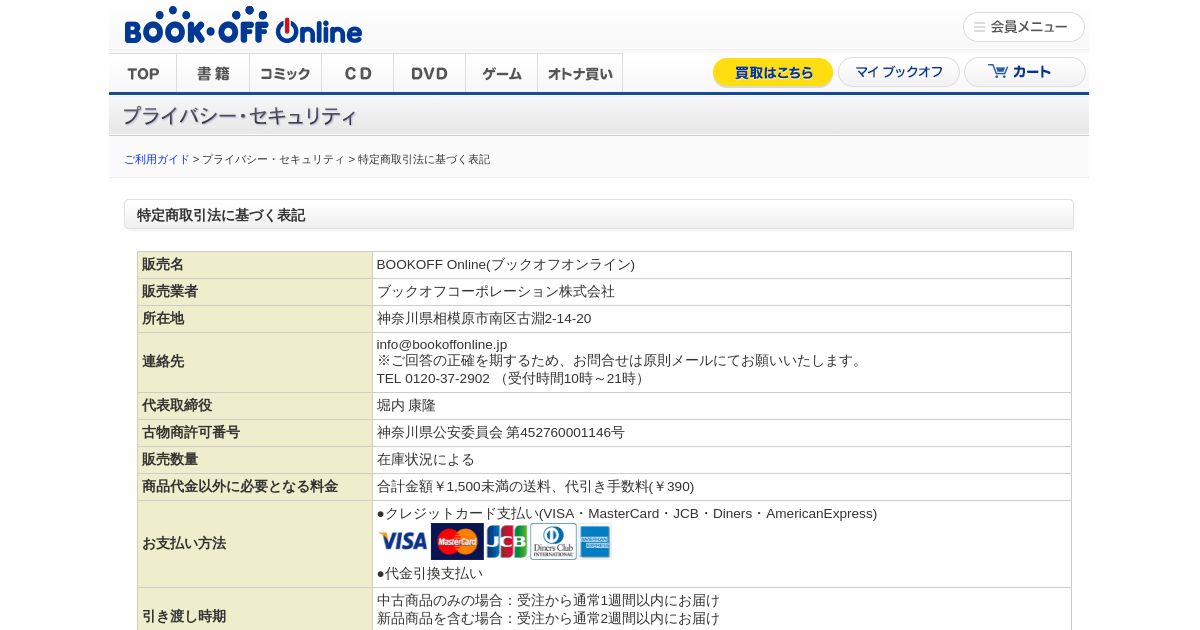Go to the TOP tab
Viewport: 1200px width, 630px height.
(143, 73)
